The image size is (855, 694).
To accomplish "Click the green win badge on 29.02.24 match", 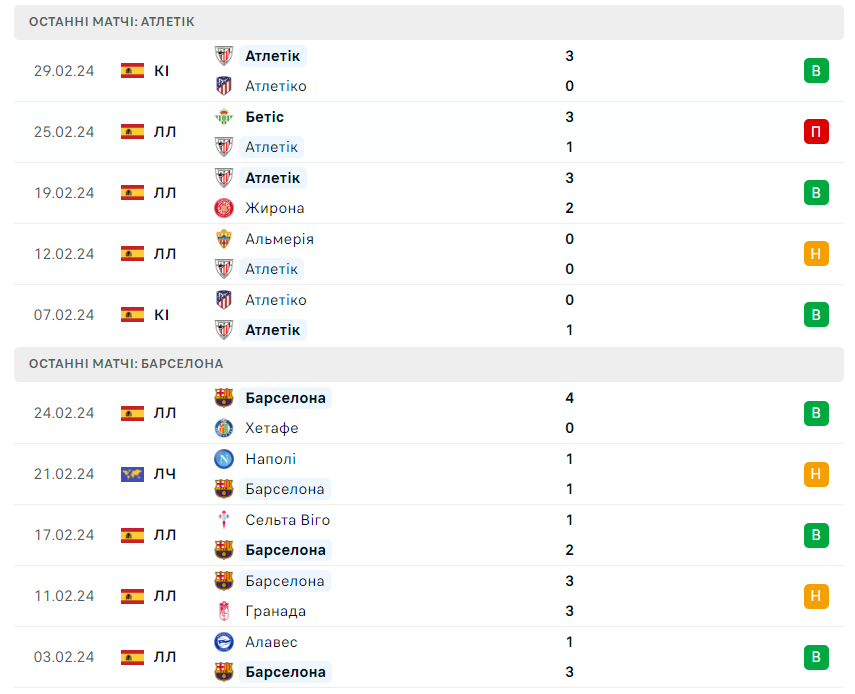I will click(x=816, y=70).
